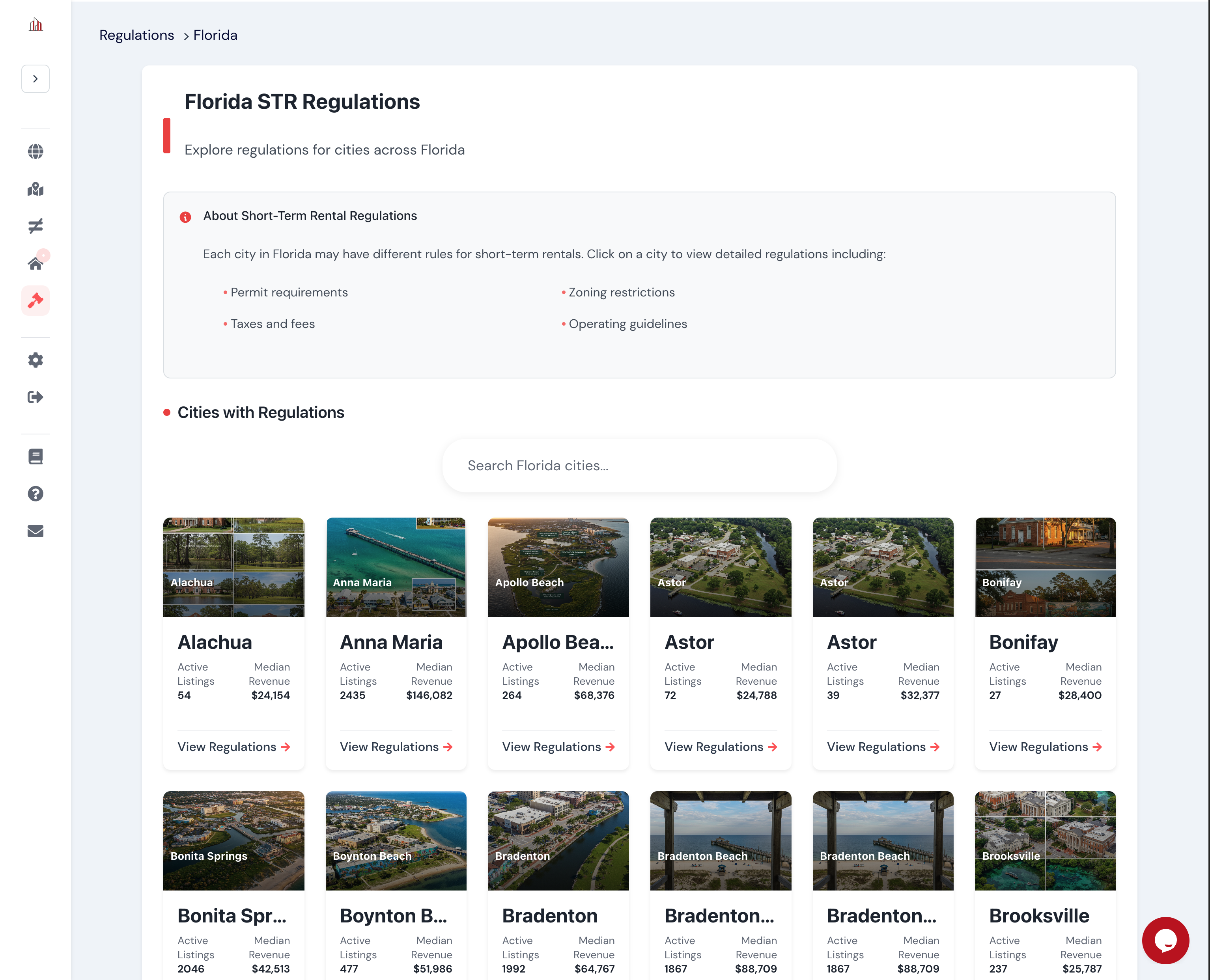The width and height of the screenshot is (1210, 980).
Task: View Regulations for Alachua
Action: (x=233, y=747)
